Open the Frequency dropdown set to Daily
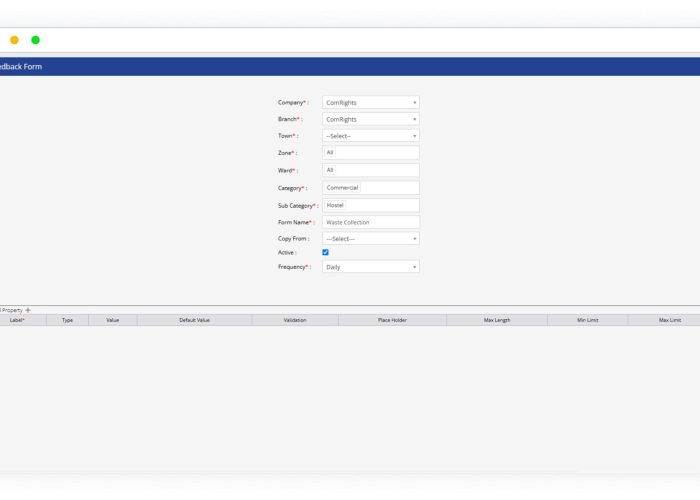The height and width of the screenshot is (500, 700). tap(370, 267)
